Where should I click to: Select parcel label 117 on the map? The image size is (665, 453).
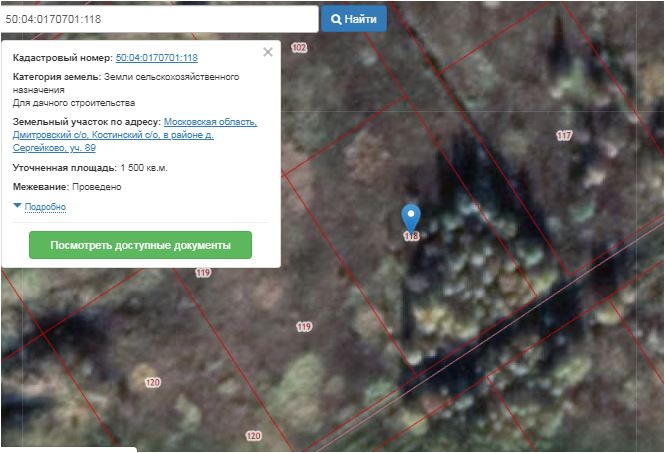(x=564, y=136)
